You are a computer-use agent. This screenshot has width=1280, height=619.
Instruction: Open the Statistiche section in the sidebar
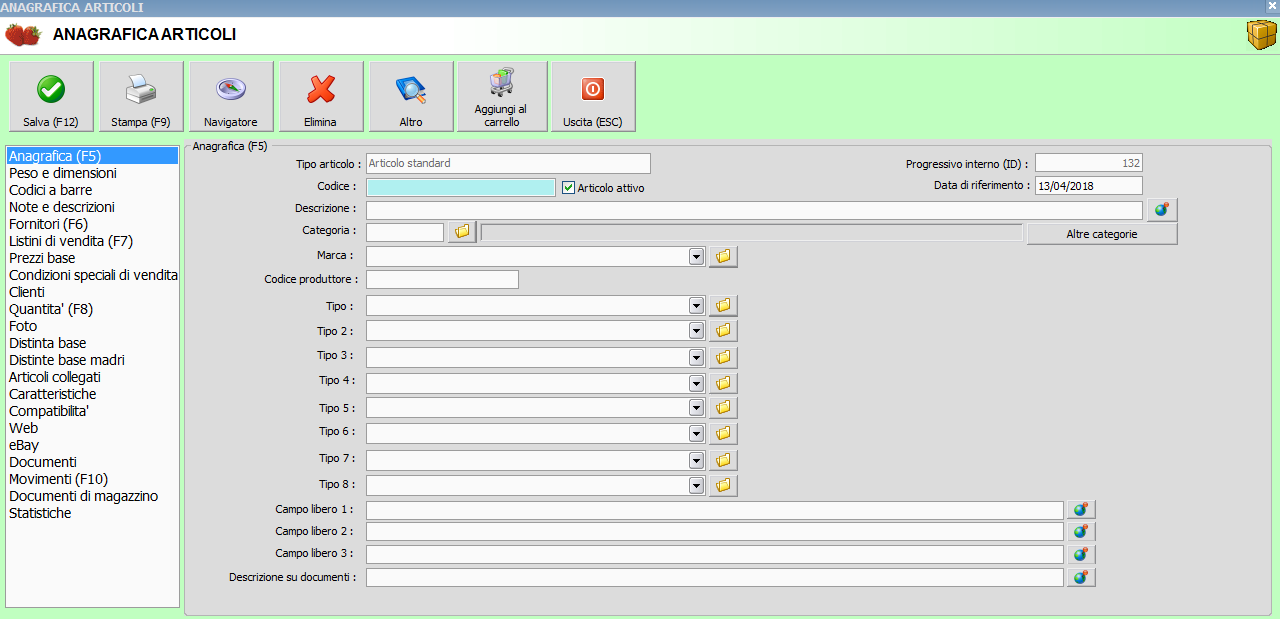[40, 513]
